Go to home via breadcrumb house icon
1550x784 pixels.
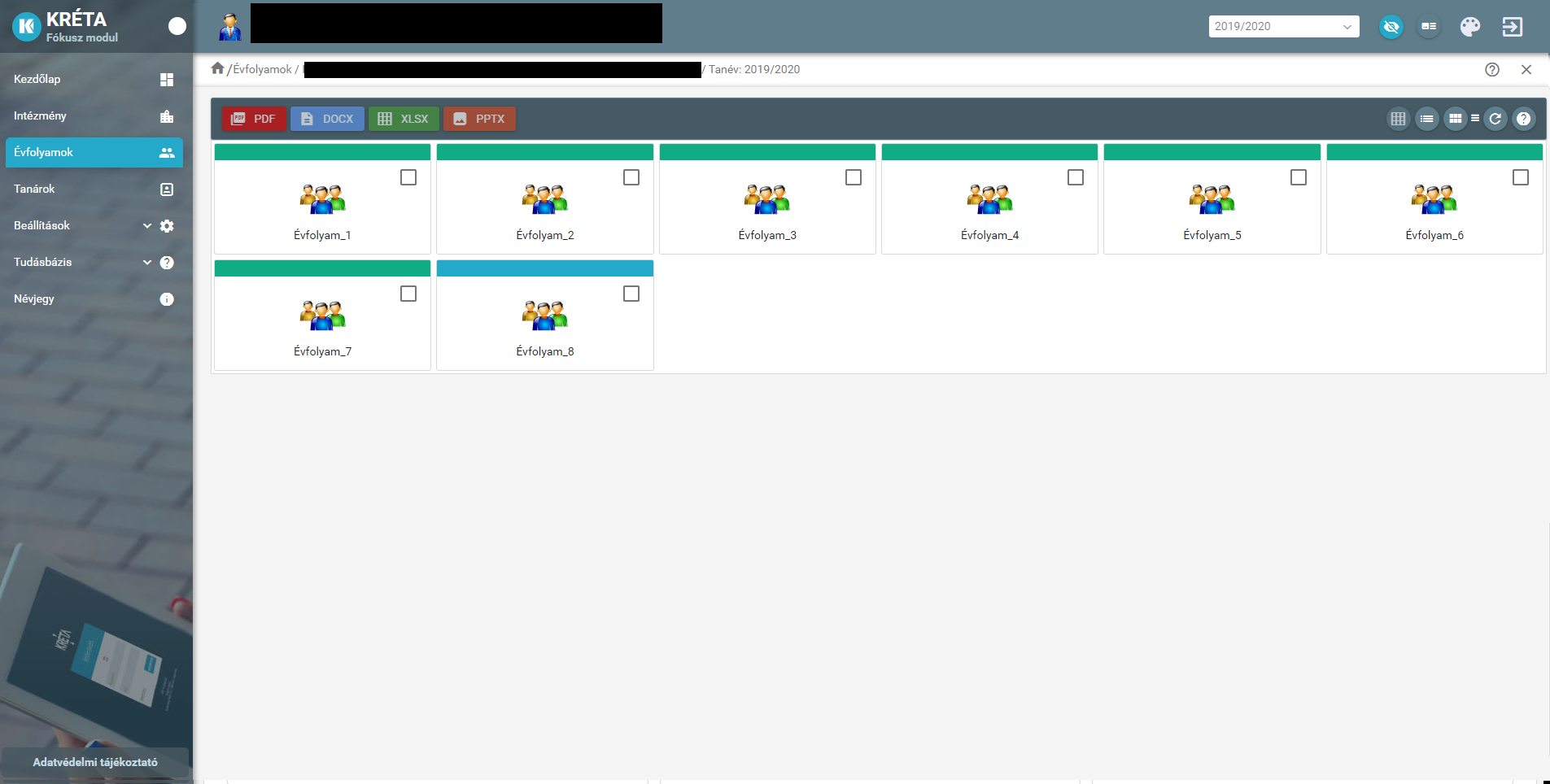tap(217, 68)
